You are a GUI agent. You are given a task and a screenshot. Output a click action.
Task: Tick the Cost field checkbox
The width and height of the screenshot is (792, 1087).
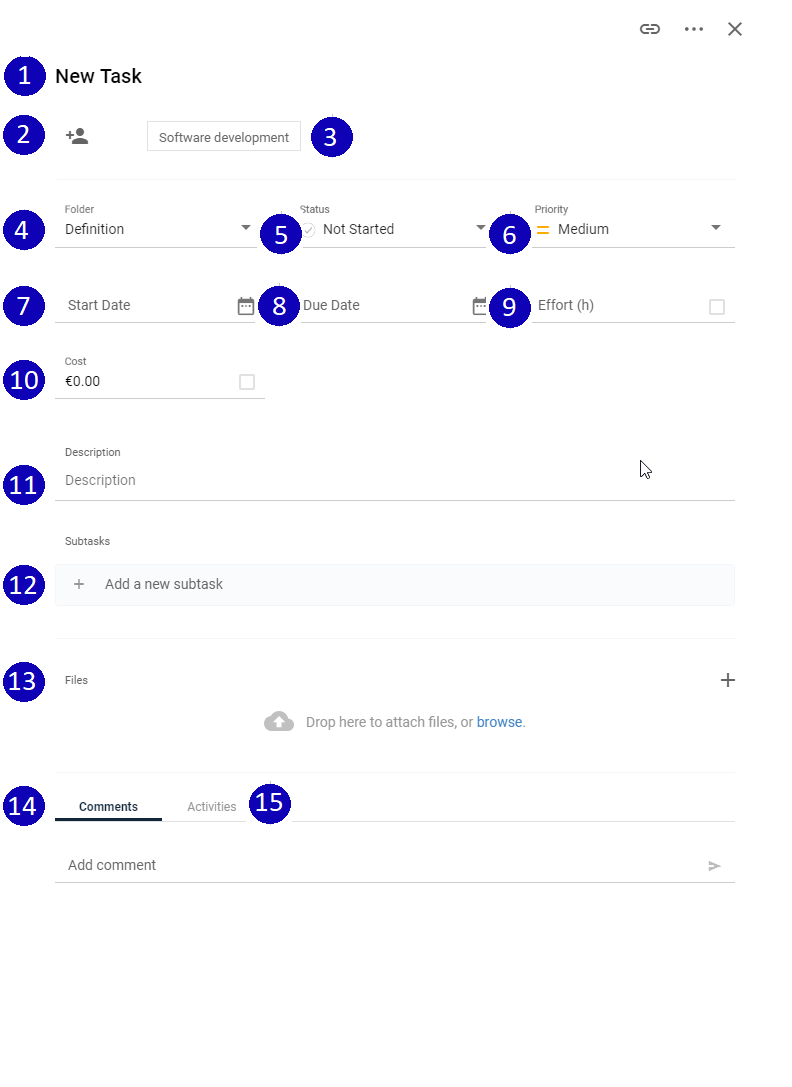247,382
